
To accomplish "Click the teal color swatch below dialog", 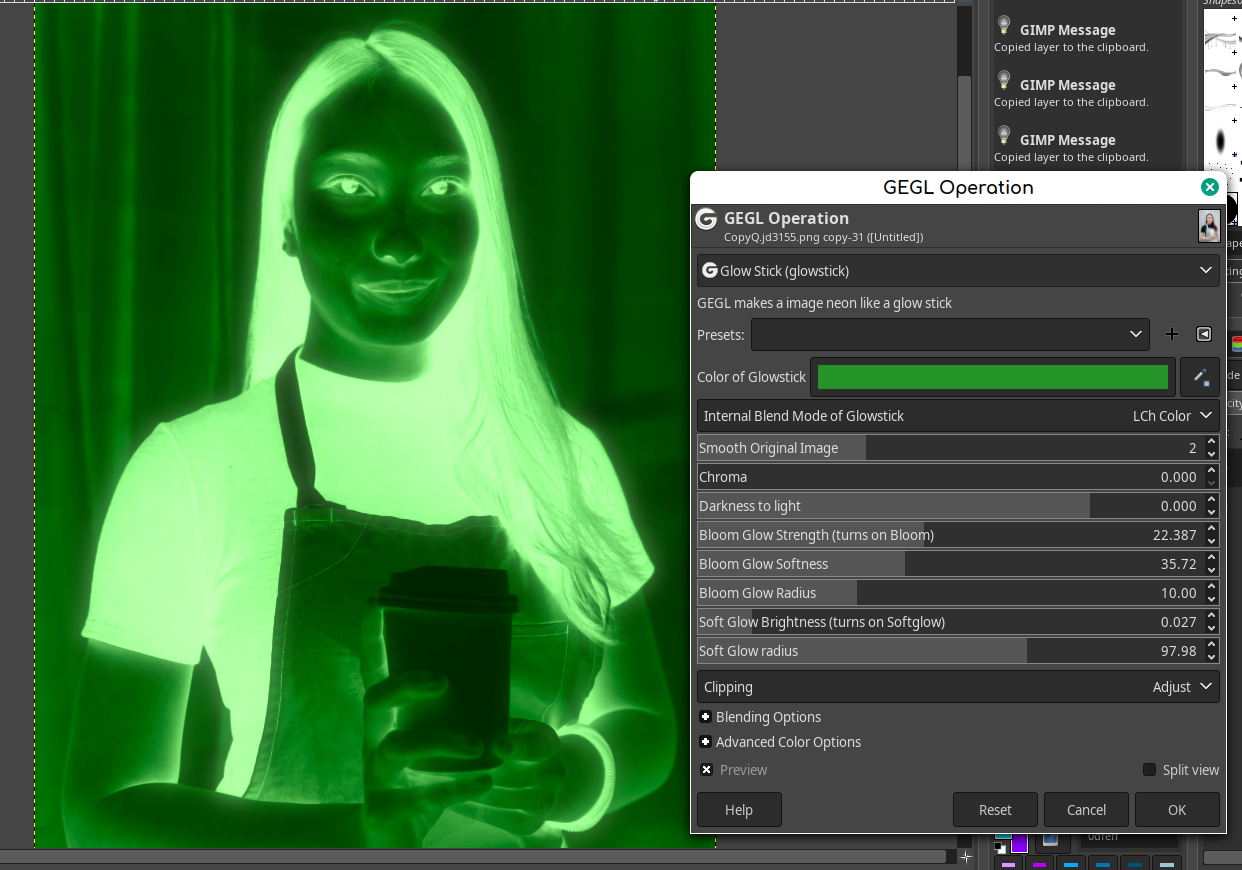I will (1003, 836).
